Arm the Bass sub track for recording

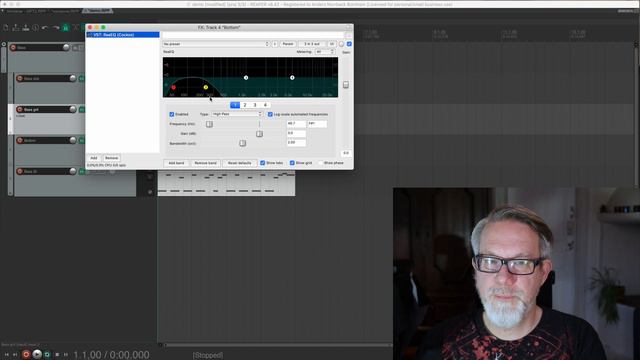pos(20,78)
